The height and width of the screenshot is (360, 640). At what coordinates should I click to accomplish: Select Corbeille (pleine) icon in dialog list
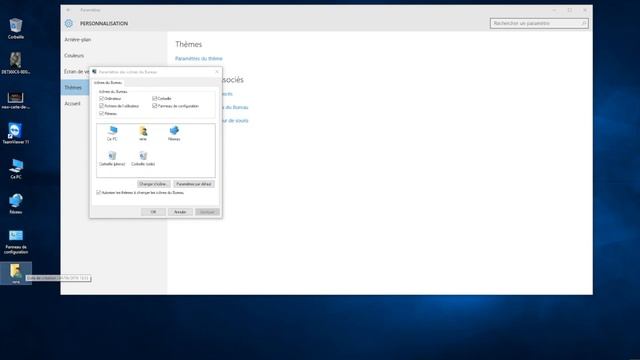click(x=112, y=158)
